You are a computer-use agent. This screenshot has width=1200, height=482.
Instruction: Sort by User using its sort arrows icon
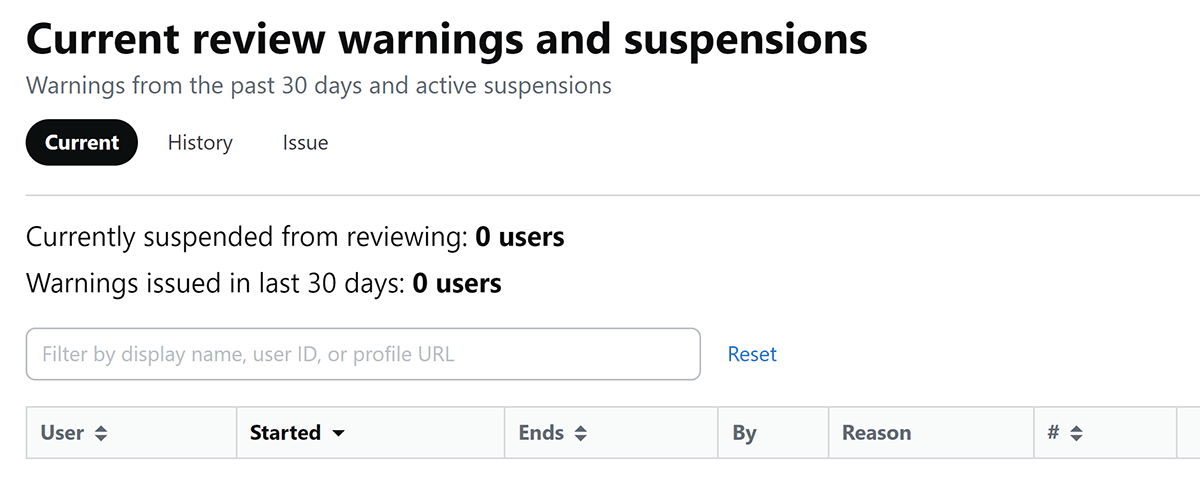click(100, 434)
